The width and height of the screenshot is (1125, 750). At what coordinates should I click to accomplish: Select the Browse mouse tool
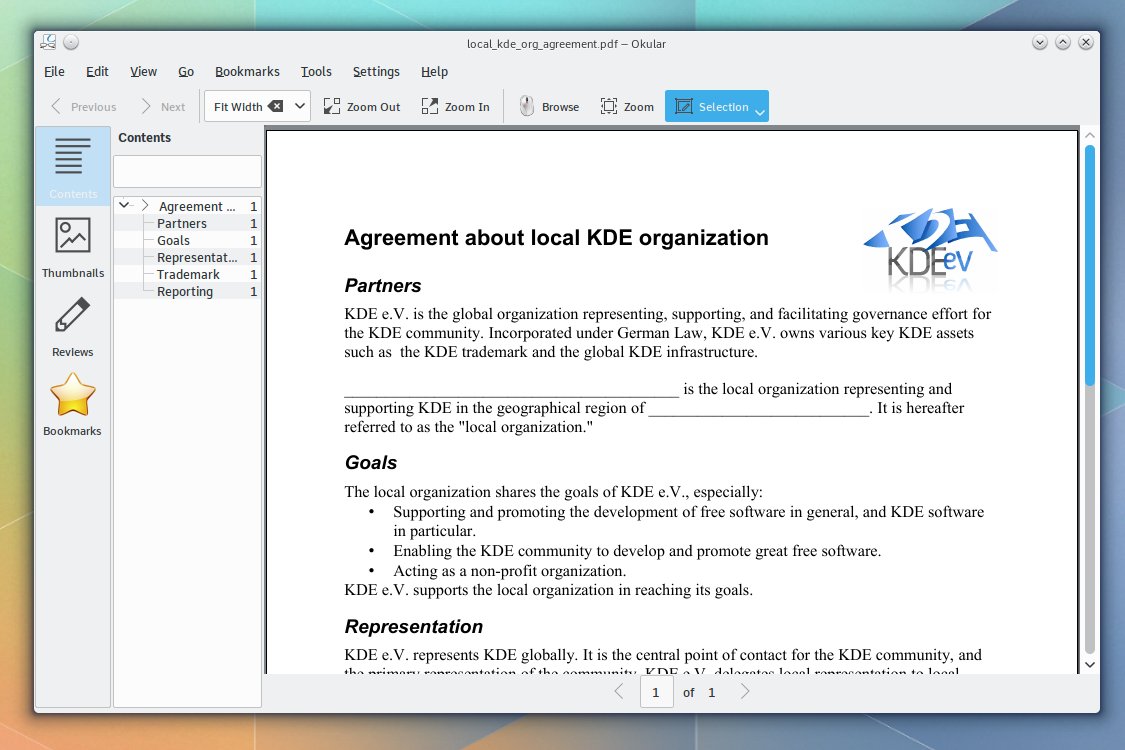(x=550, y=106)
